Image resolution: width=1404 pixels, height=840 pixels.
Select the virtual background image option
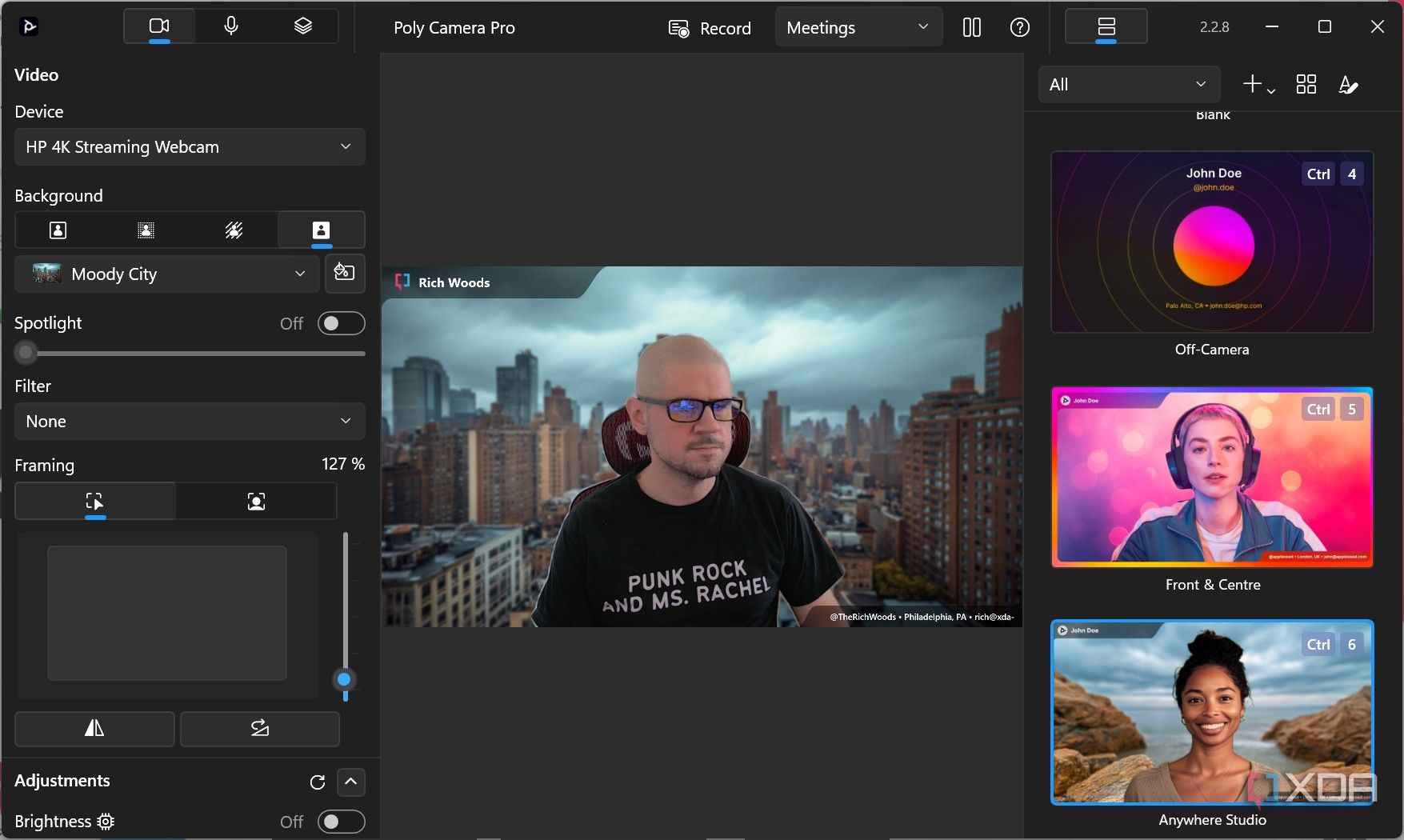[x=321, y=230]
